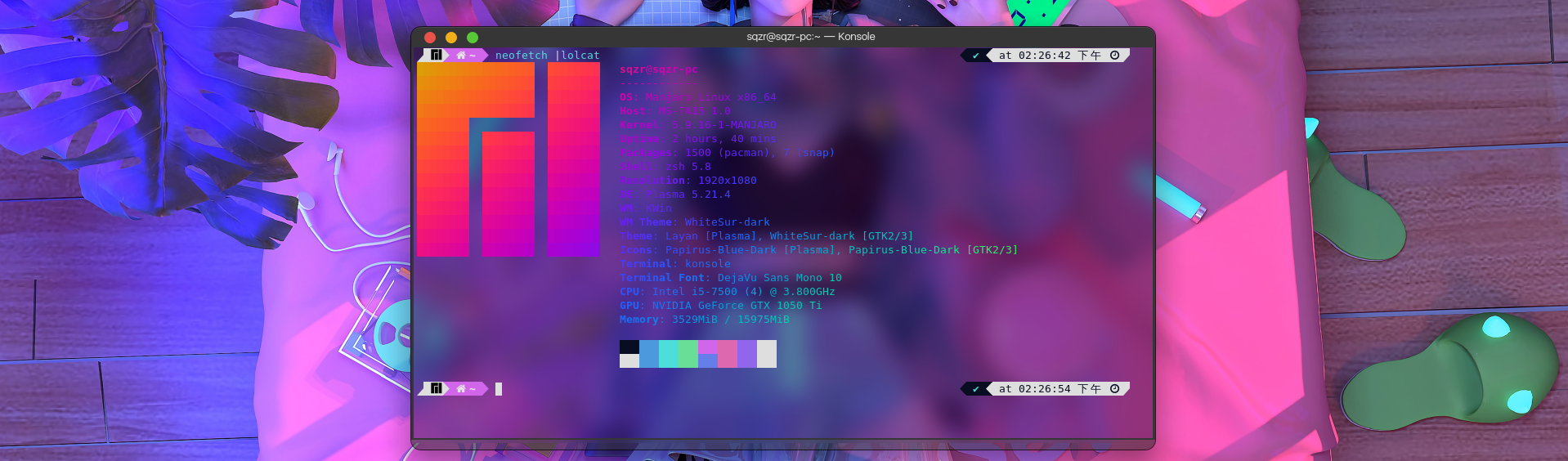Close the Konsole window with the red button
The image size is (1568, 461).
point(430,38)
